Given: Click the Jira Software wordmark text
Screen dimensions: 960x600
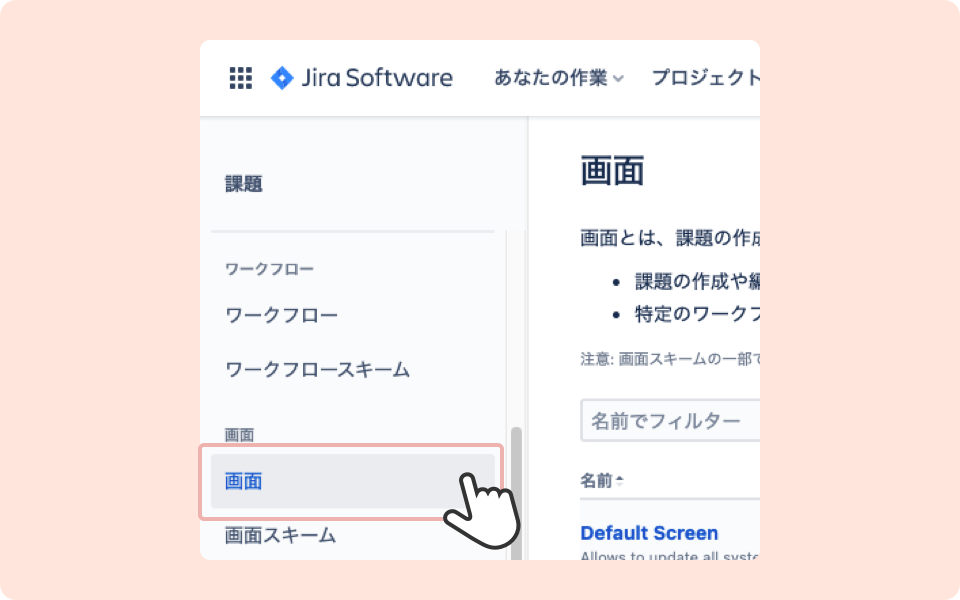Looking at the screenshot, I should point(377,78).
